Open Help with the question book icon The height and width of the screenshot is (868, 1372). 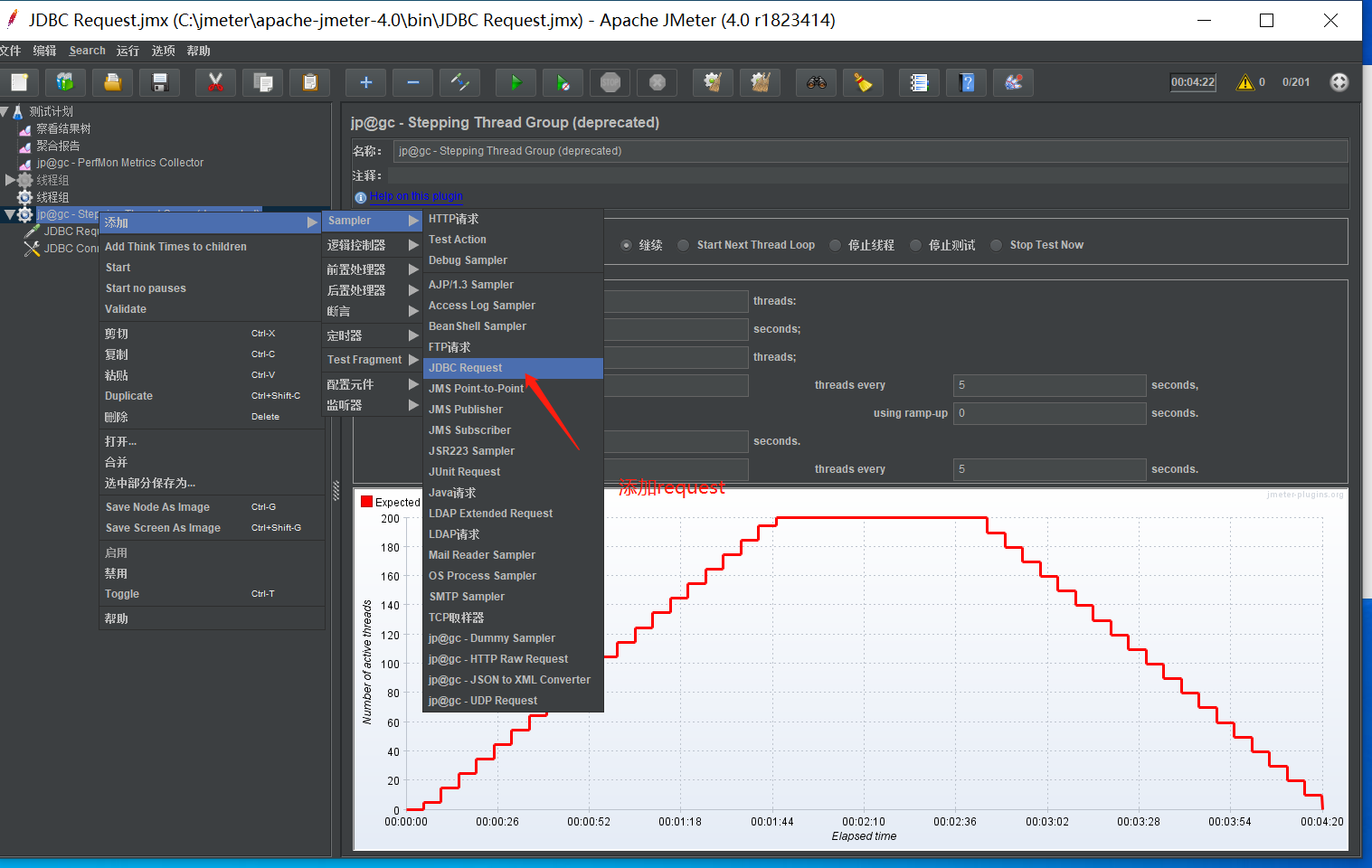pos(967,82)
